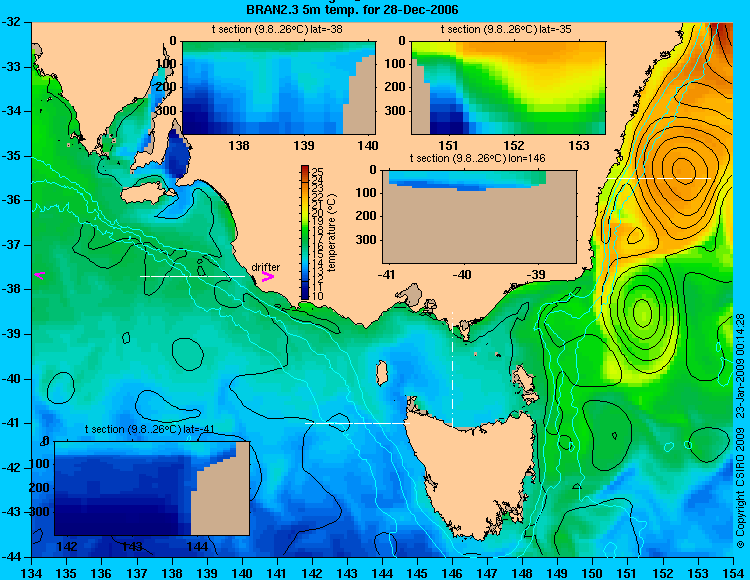
Task: Click the '10' value at the color bar bottom
Action: pyautogui.click(x=318, y=296)
